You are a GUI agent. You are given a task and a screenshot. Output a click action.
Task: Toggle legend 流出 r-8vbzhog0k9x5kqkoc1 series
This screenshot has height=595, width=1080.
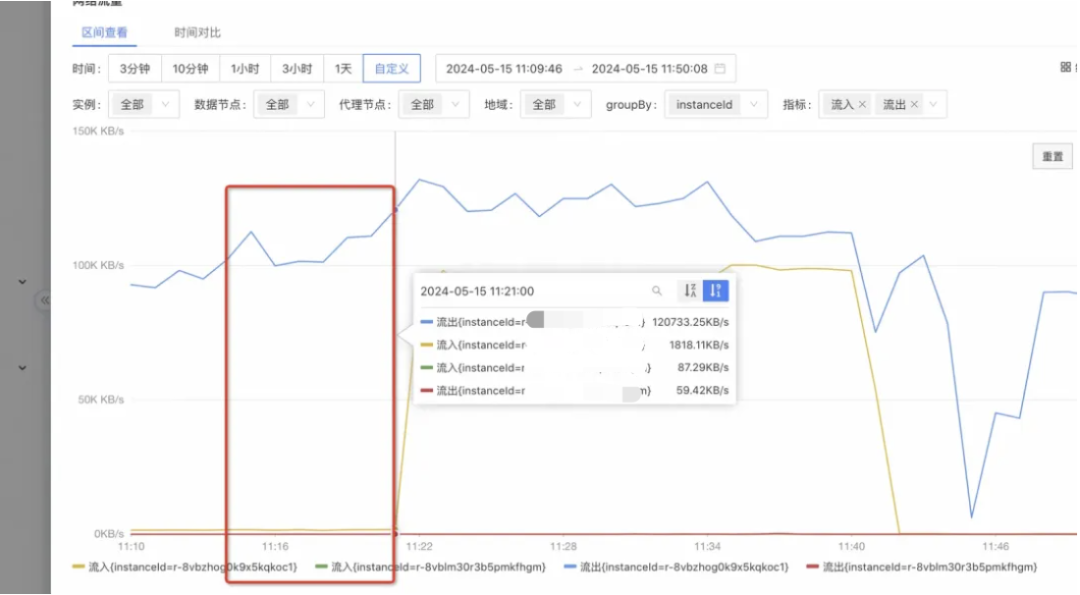point(676,567)
